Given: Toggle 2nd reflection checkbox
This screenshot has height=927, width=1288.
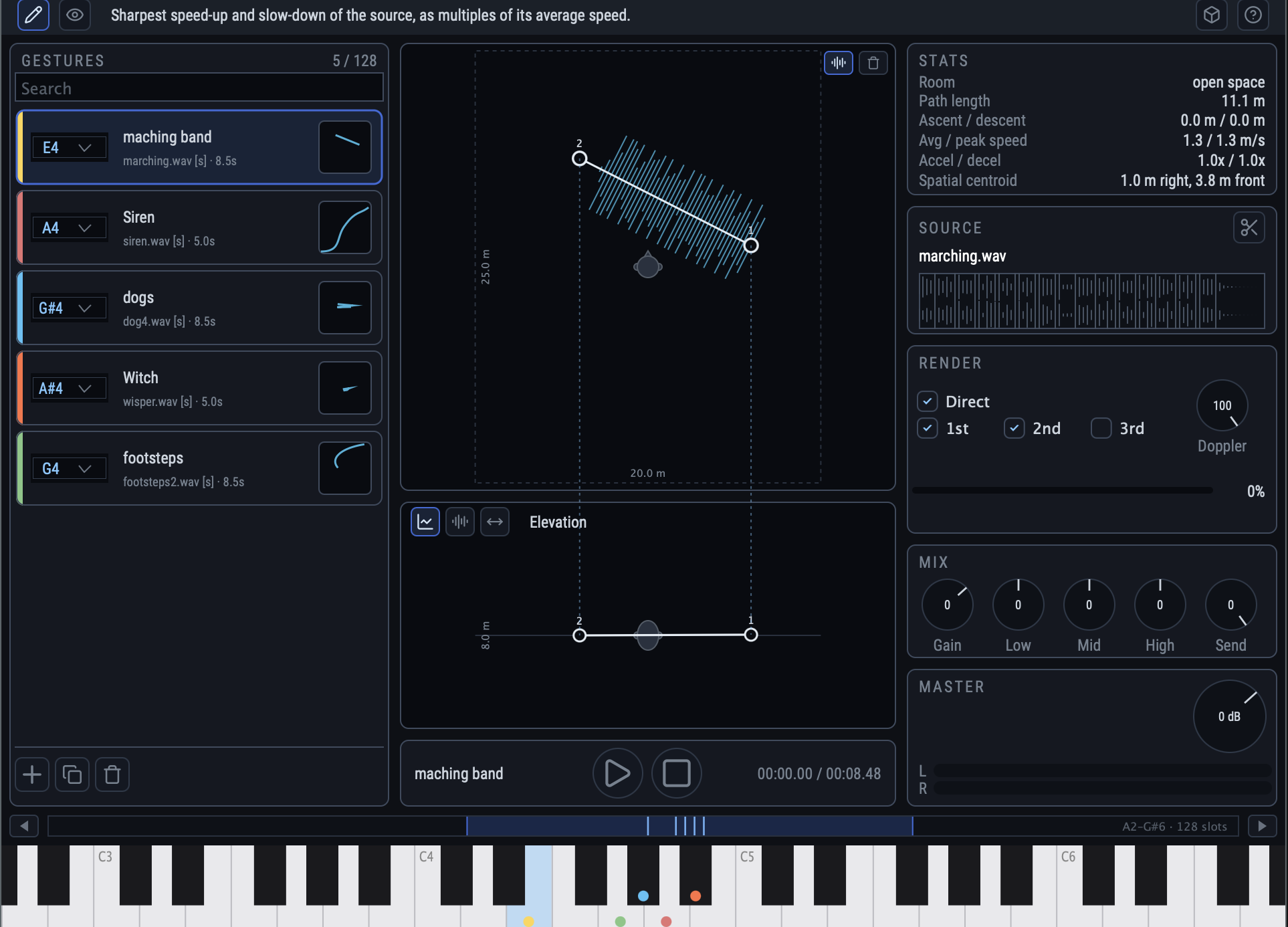Looking at the screenshot, I should tap(1014, 428).
